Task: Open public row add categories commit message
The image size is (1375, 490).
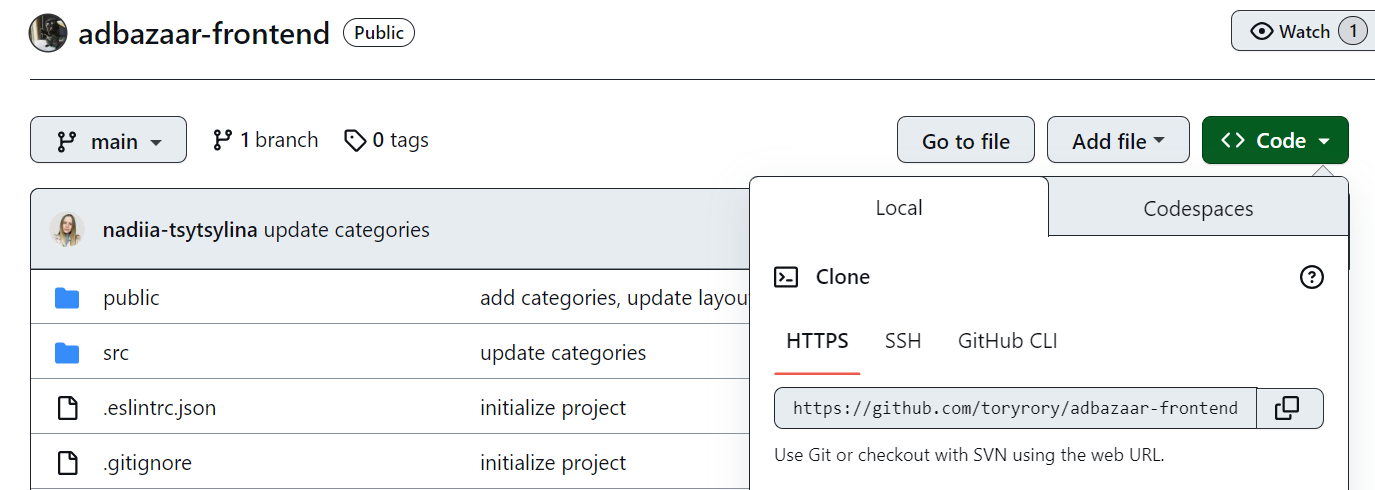Action: point(614,298)
